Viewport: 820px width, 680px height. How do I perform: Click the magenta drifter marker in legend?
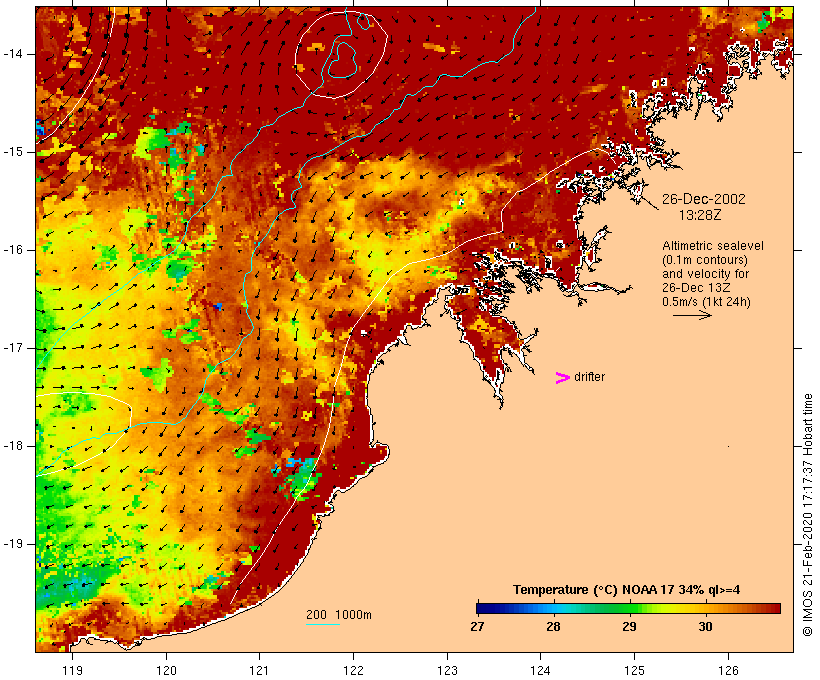563,378
